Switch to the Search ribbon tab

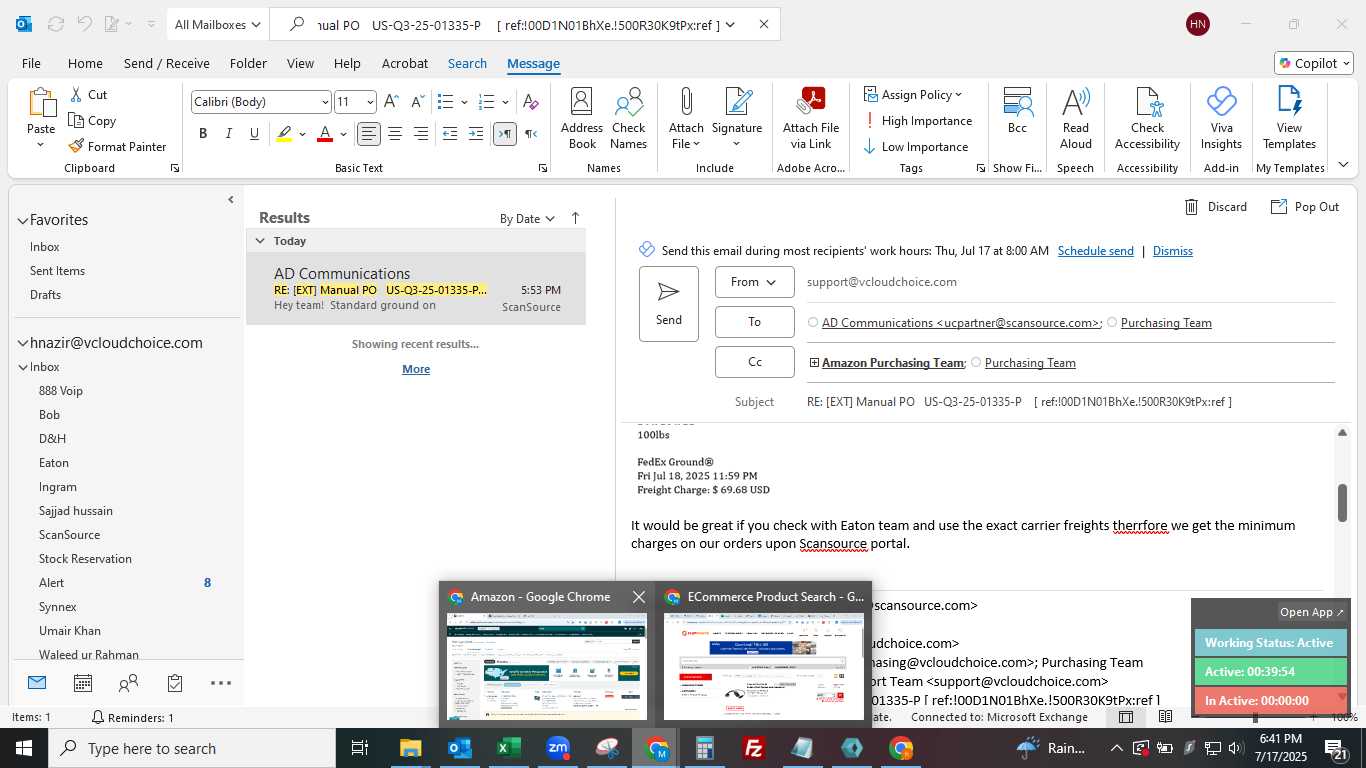point(467,63)
